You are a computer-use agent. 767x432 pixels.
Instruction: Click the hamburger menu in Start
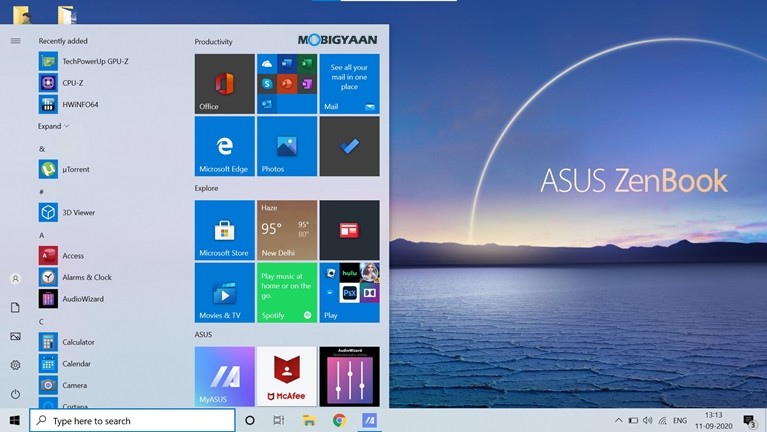pos(15,41)
